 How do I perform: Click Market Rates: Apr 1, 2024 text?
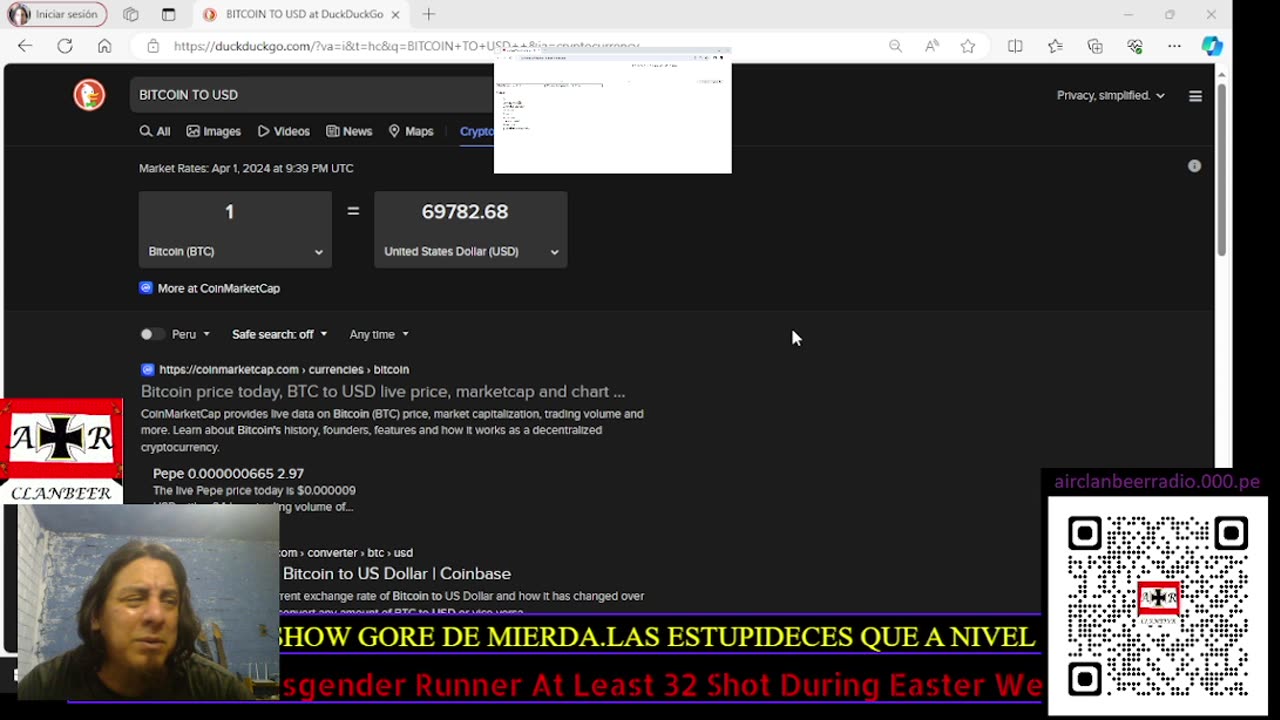246,168
